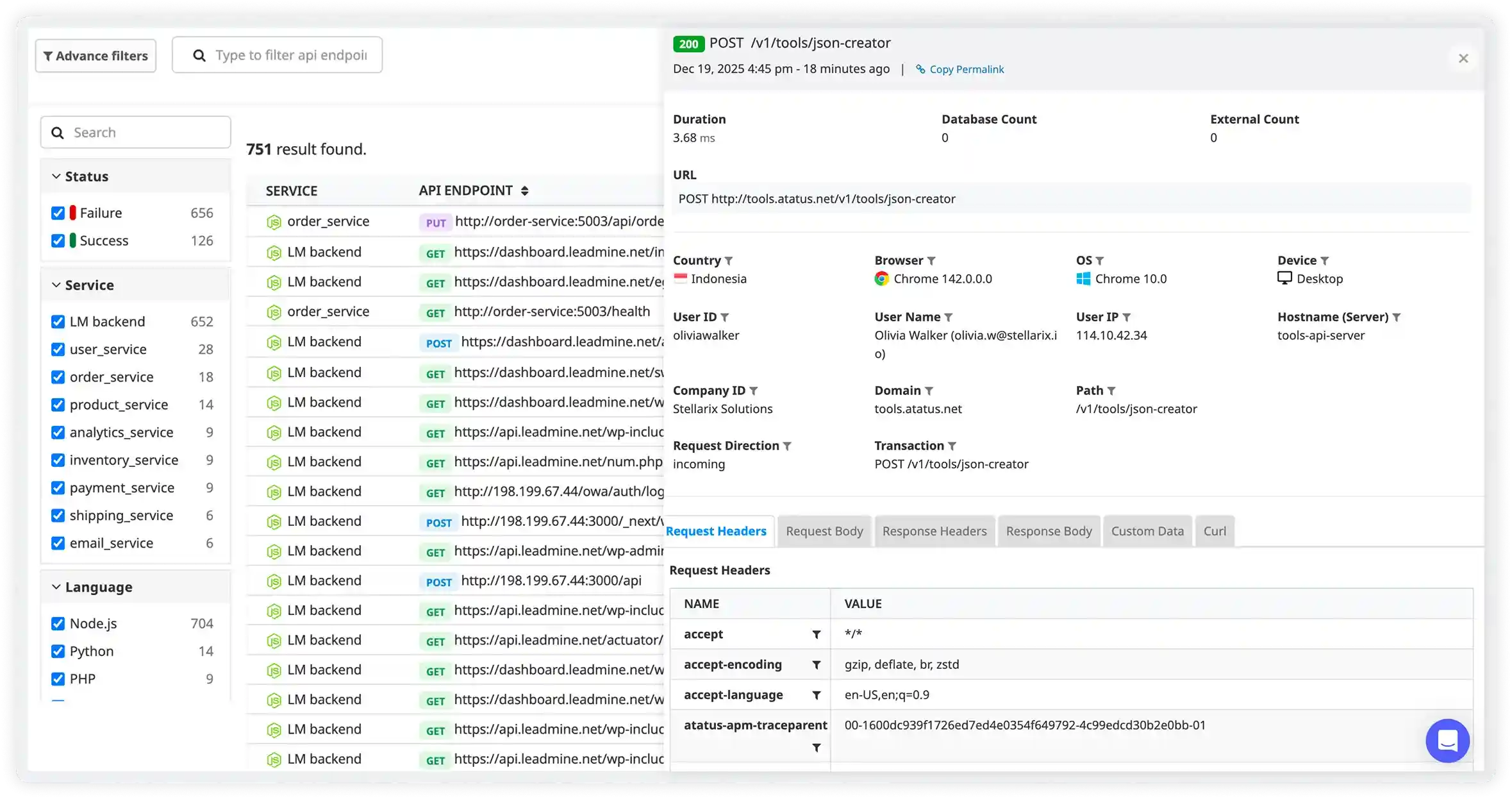Open the Curl tab
Image resolution: width=1512 pixels, height=799 pixels.
coord(1215,531)
